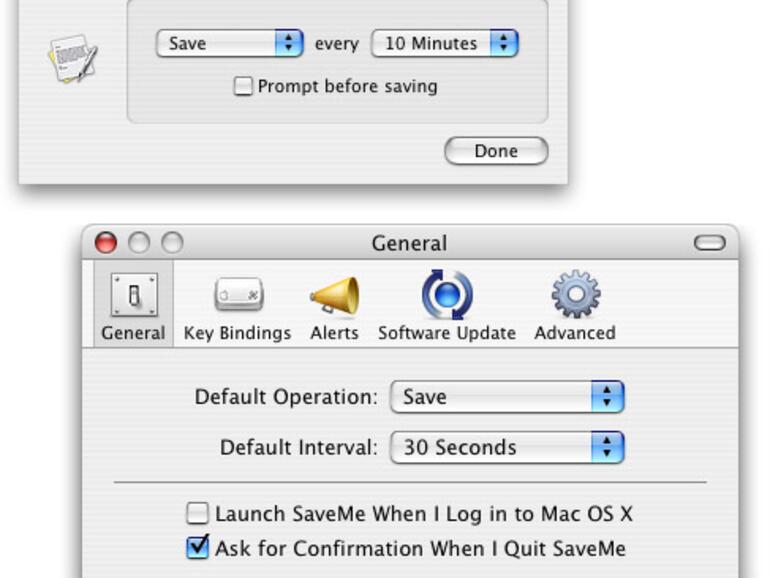The image size is (770, 578).
Task: Expand the Default Operation dropdown
Action: click(x=507, y=396)
